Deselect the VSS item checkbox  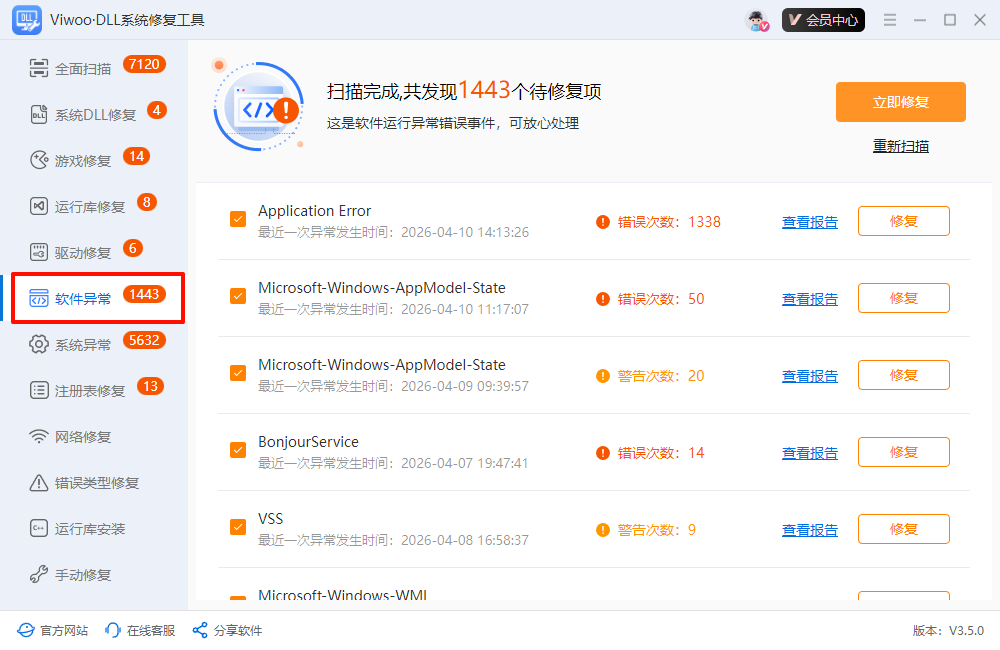click(x=238, y=527)
